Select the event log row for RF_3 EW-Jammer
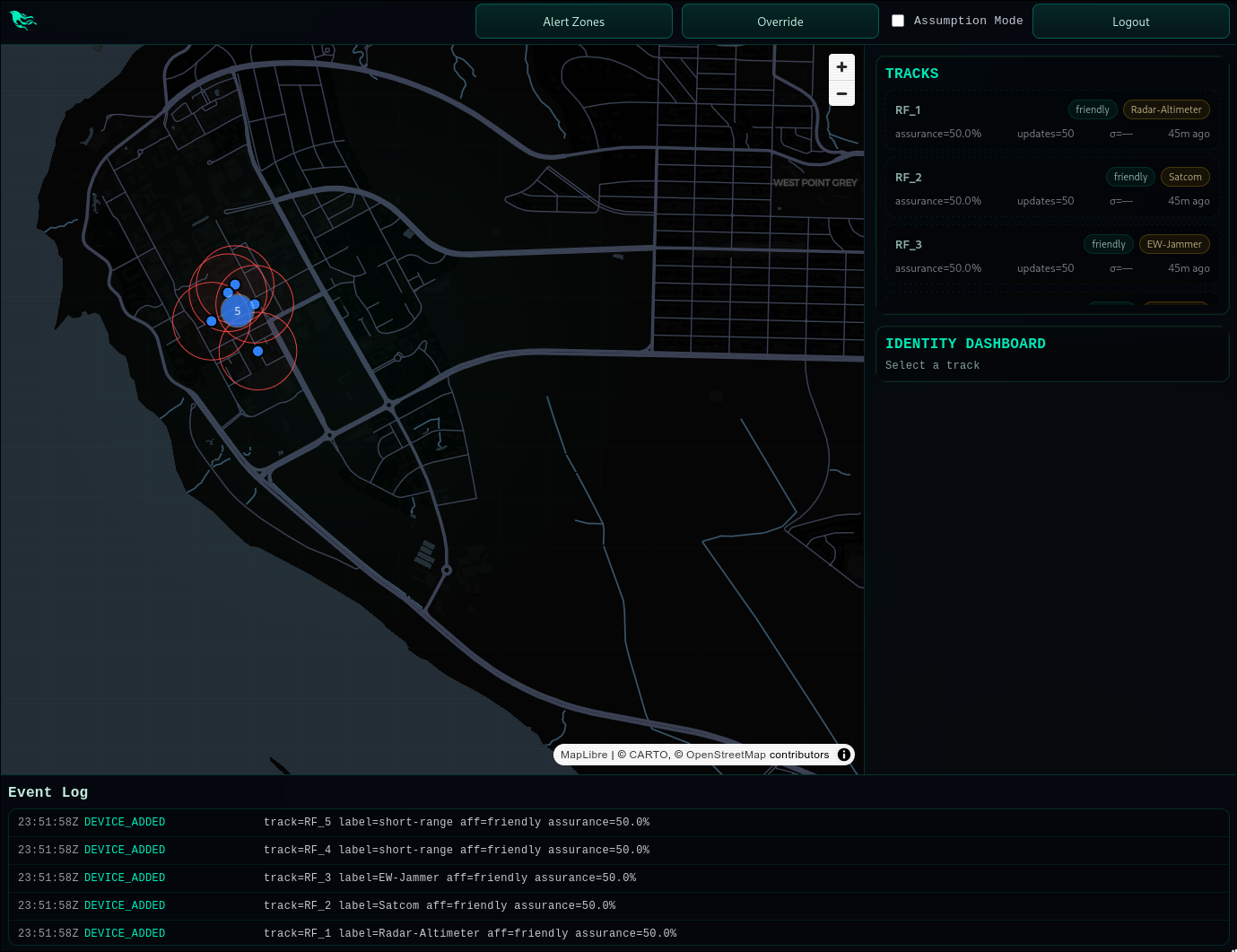Image resolution: width=1237 pixels, height=952 pixels. [618, 878]
